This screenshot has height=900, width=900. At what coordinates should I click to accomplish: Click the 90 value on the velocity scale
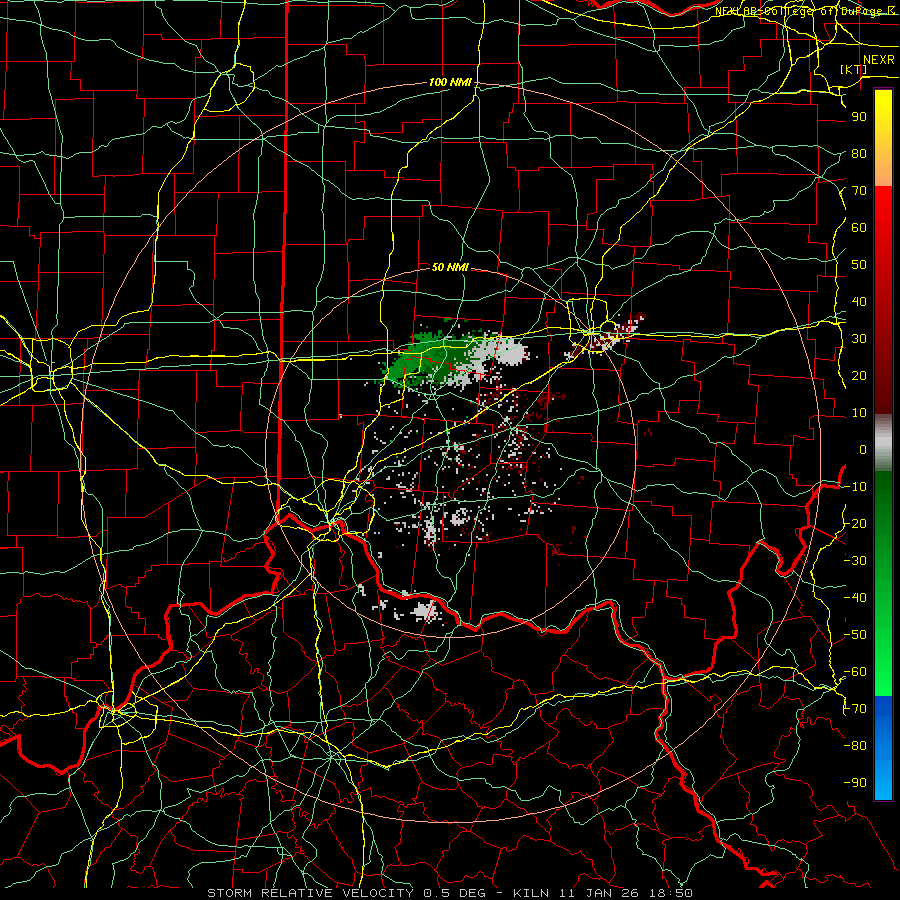(859, 117)
